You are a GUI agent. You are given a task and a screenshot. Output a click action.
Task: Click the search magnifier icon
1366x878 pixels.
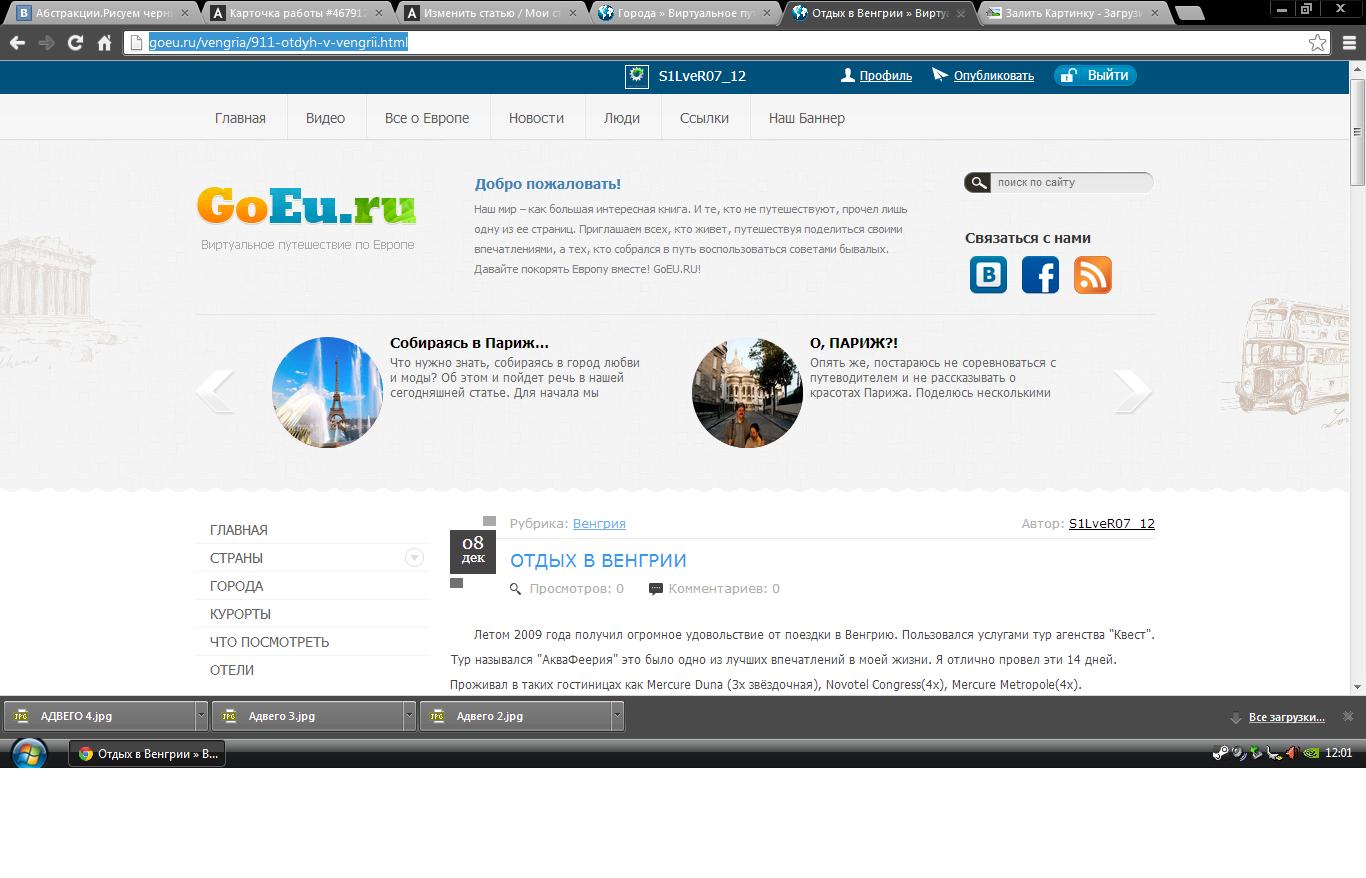click(x=977, y=183)
